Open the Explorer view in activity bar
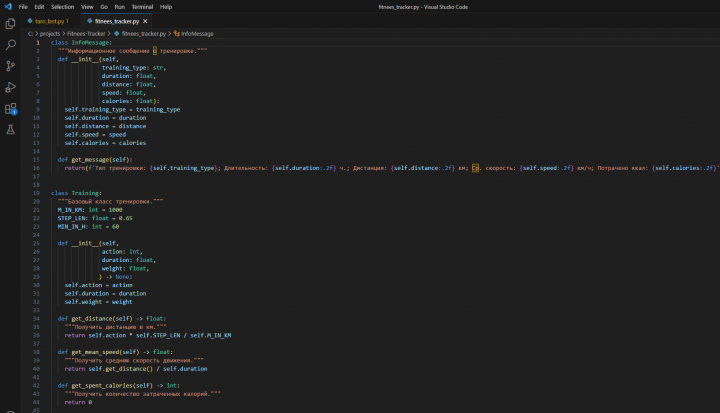The image size is (720, 413). pyautogui.click(x=10, y=23)
